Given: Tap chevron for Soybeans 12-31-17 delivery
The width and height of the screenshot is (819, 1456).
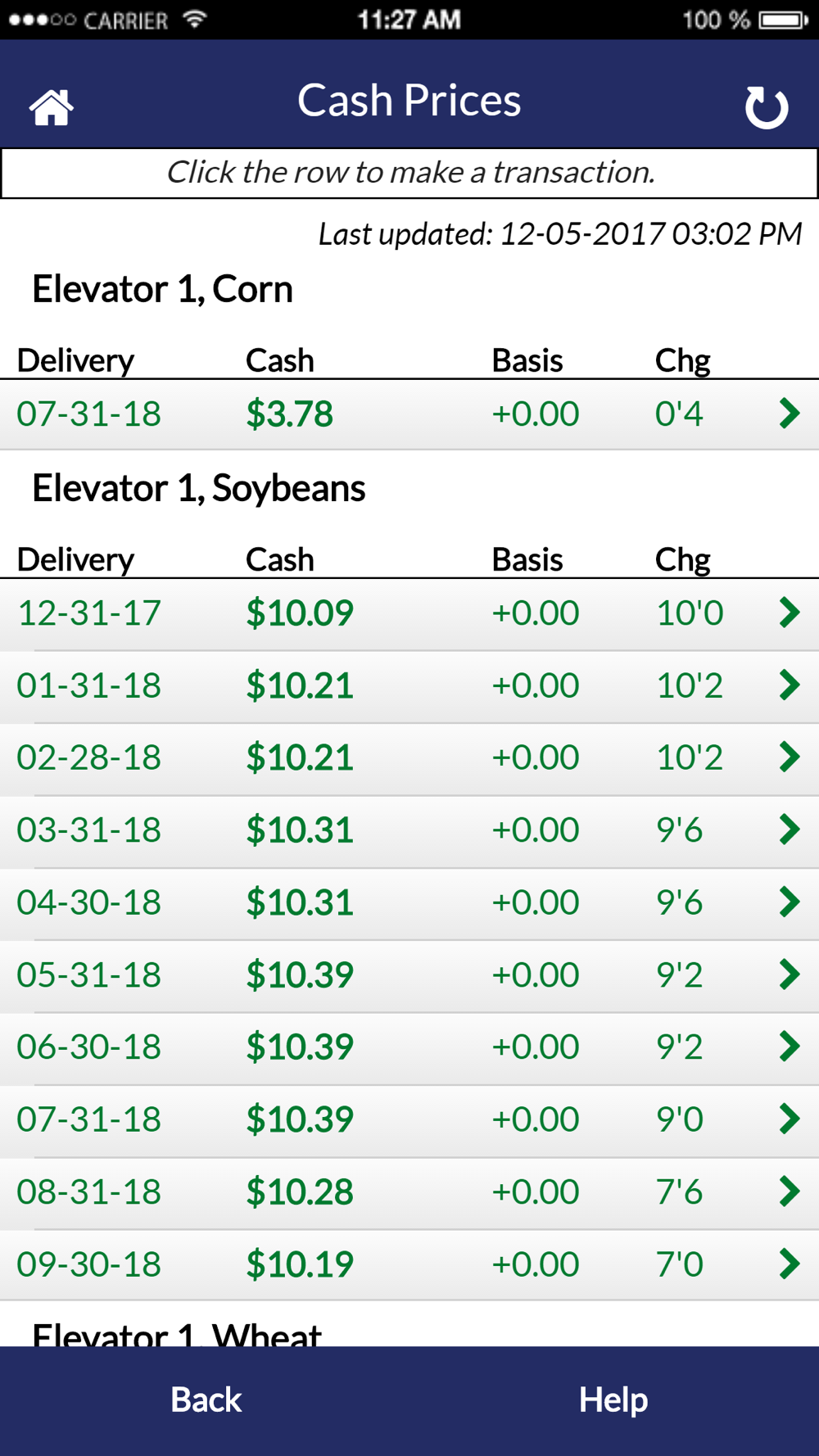Looking at the screenshot, I should (790, 613).
